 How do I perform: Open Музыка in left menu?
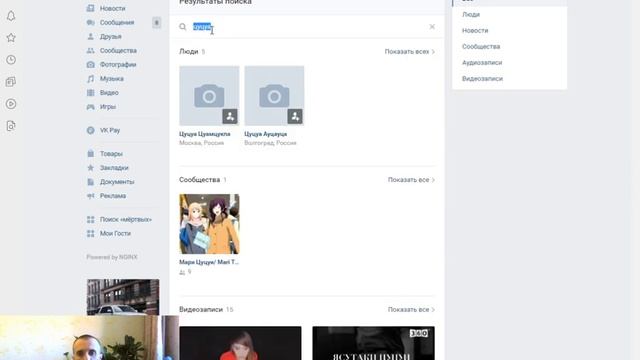112,78
